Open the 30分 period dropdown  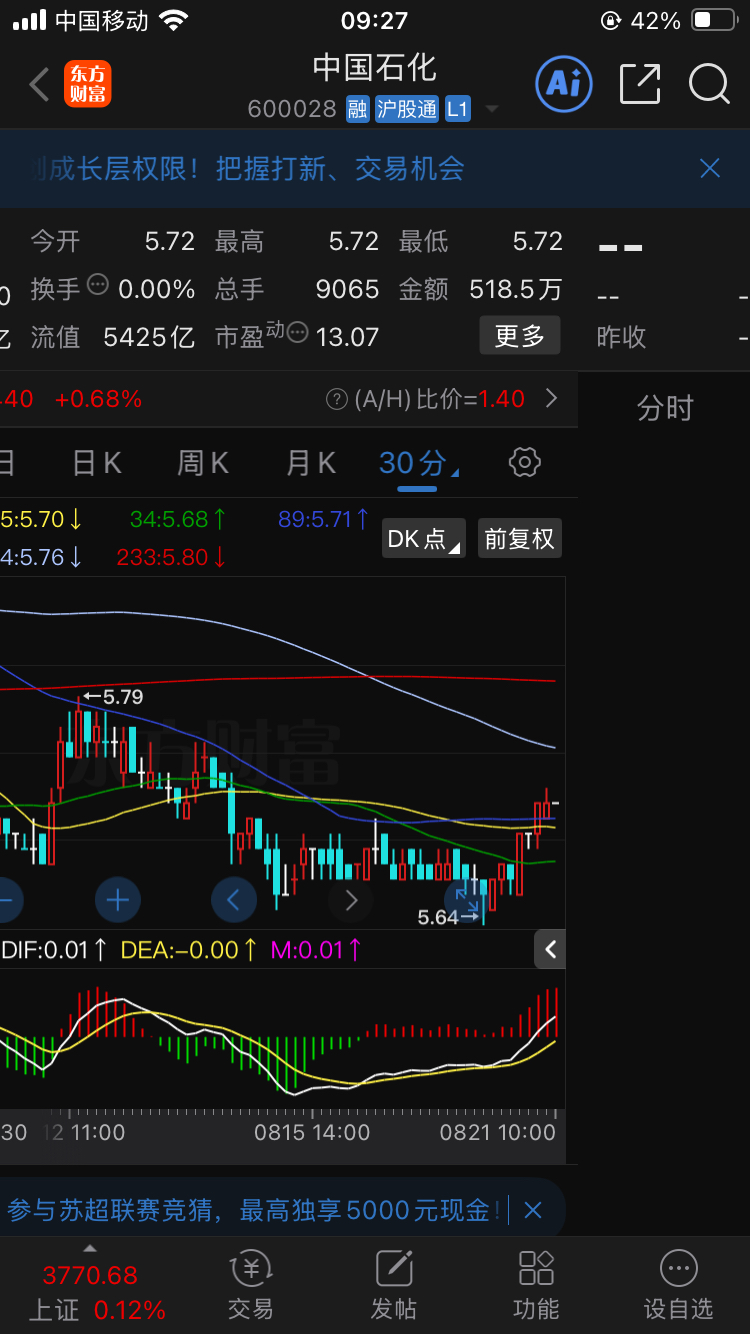418,463
